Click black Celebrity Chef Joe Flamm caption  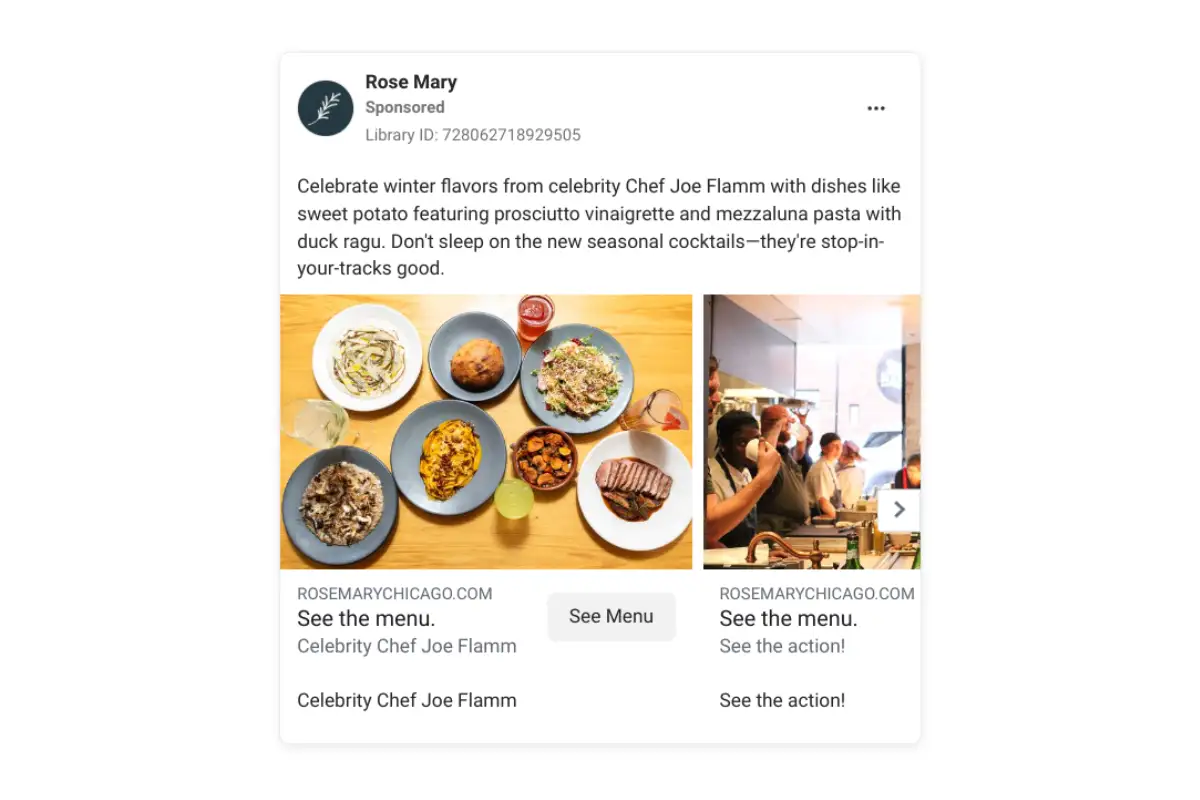407,700
